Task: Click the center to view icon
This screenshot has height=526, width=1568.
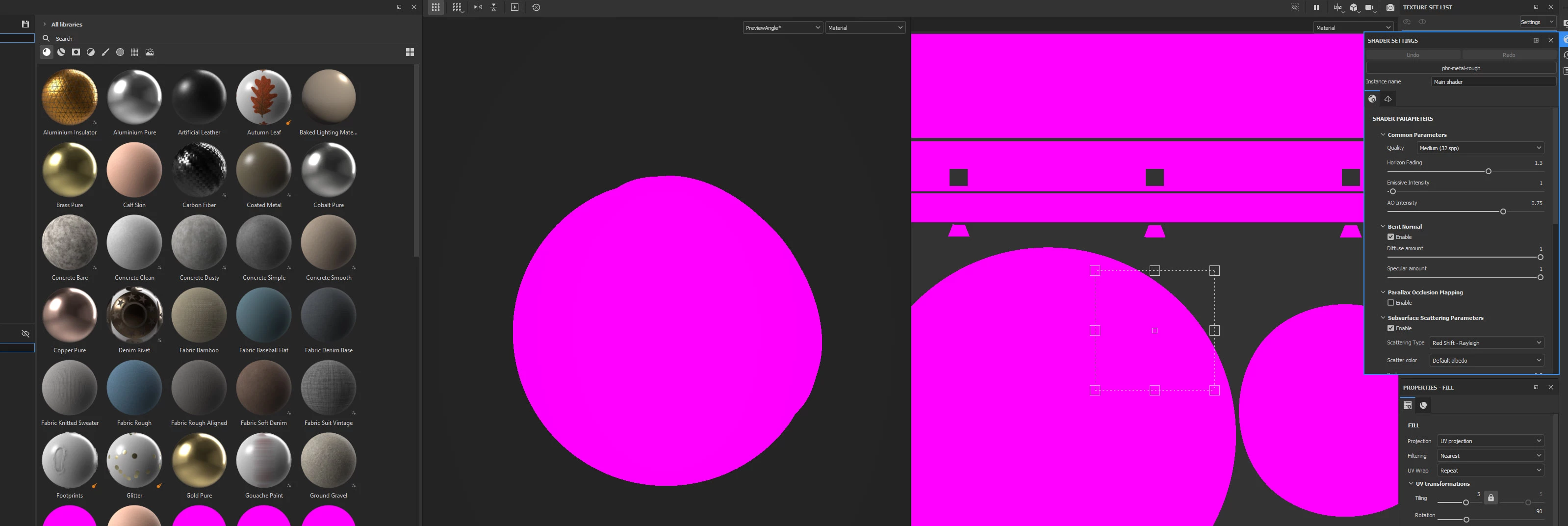Action: pyautogui.click(x=514, y=7)
